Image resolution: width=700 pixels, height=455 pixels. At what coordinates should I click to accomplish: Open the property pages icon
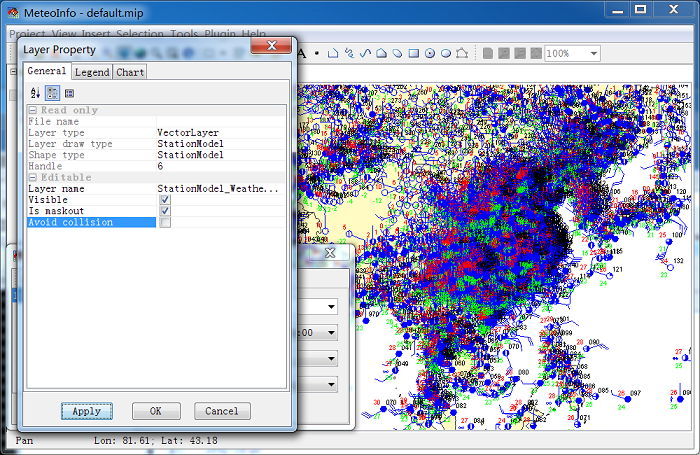coord(69,93)
